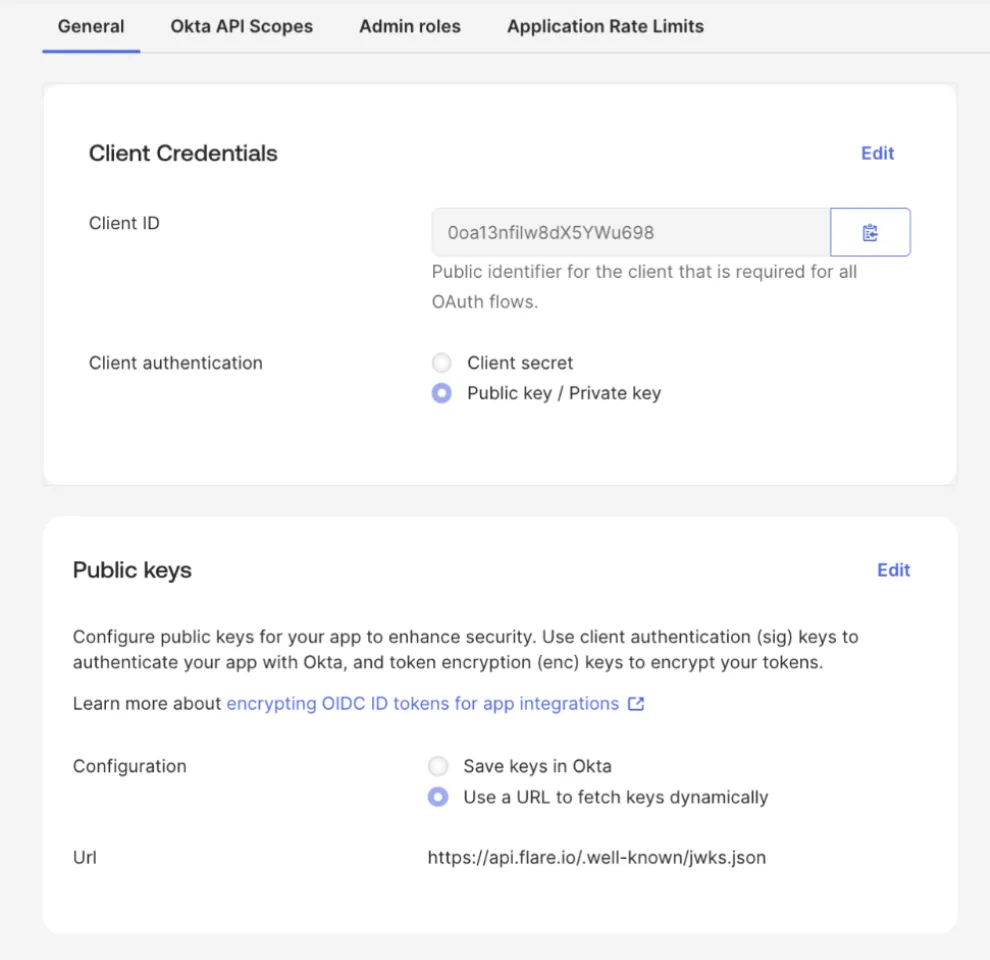The height and width of the screenshot is (960, 990).
Task: Select Public key / Private key option
Action: (x=441, y=393)
